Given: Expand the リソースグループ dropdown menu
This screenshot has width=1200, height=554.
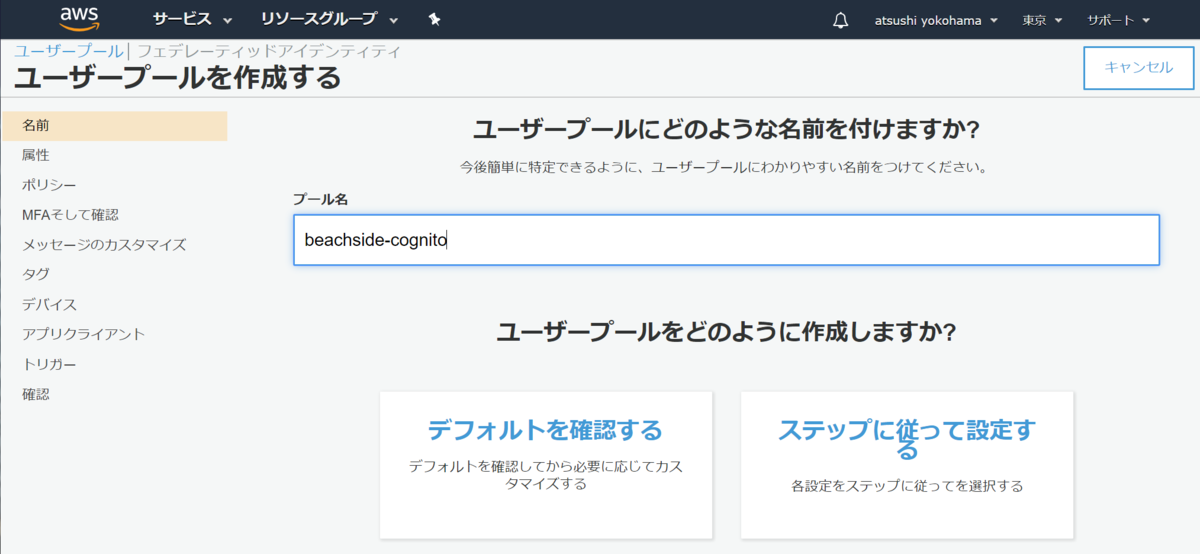Looking at the screenshot, I should point(329,19).
